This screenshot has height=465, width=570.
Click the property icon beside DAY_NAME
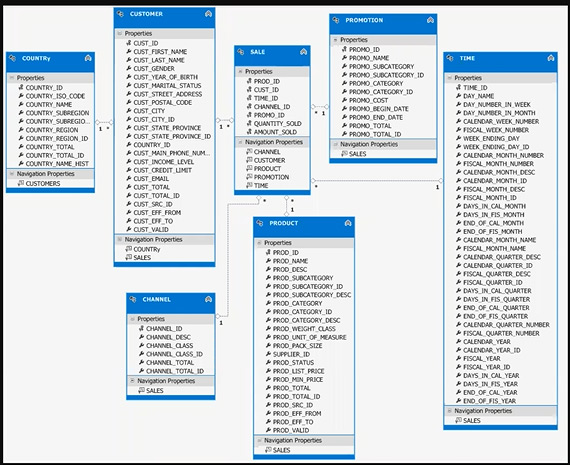click(458, 96)
